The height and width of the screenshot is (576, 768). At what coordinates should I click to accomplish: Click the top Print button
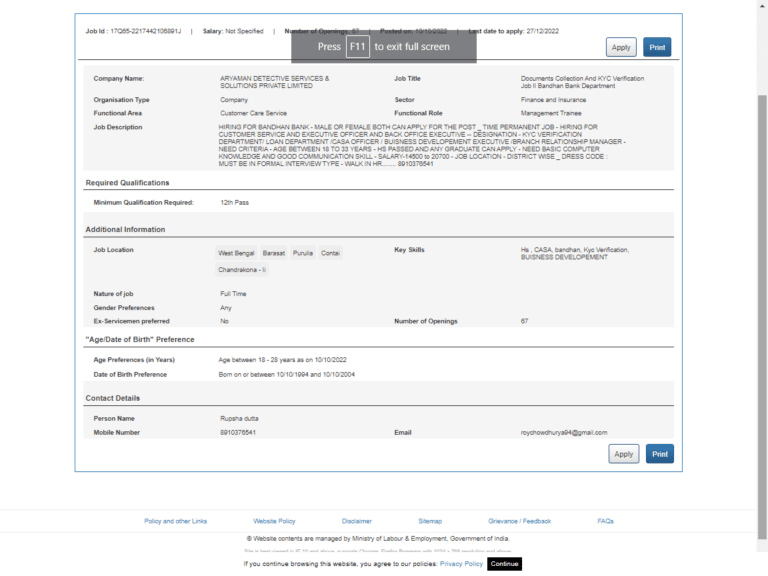tap(657, 47)
